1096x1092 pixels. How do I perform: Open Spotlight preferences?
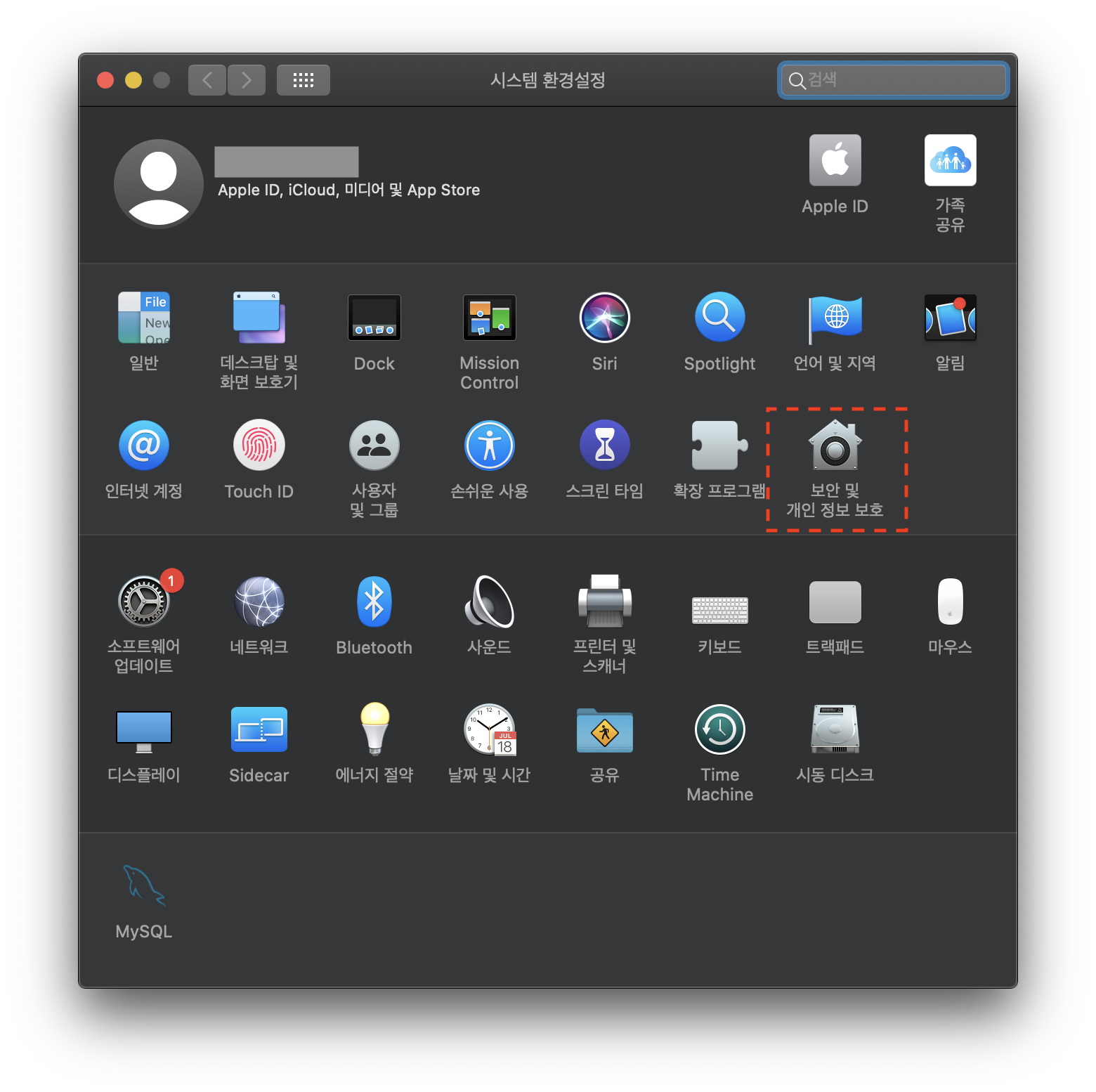pyautogui.click(x=720, y=318)
